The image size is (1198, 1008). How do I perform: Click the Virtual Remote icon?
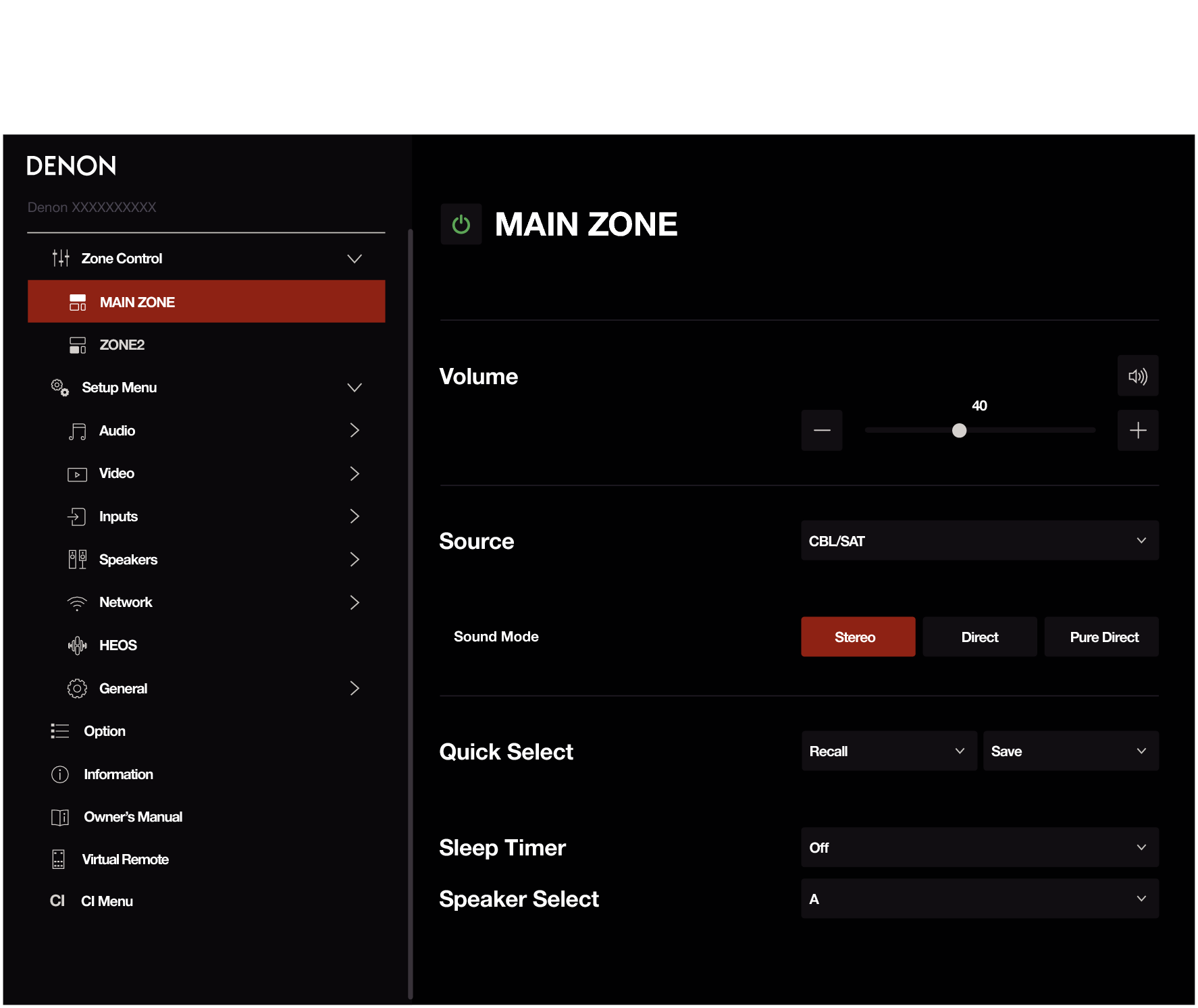[x=59, y=859]
